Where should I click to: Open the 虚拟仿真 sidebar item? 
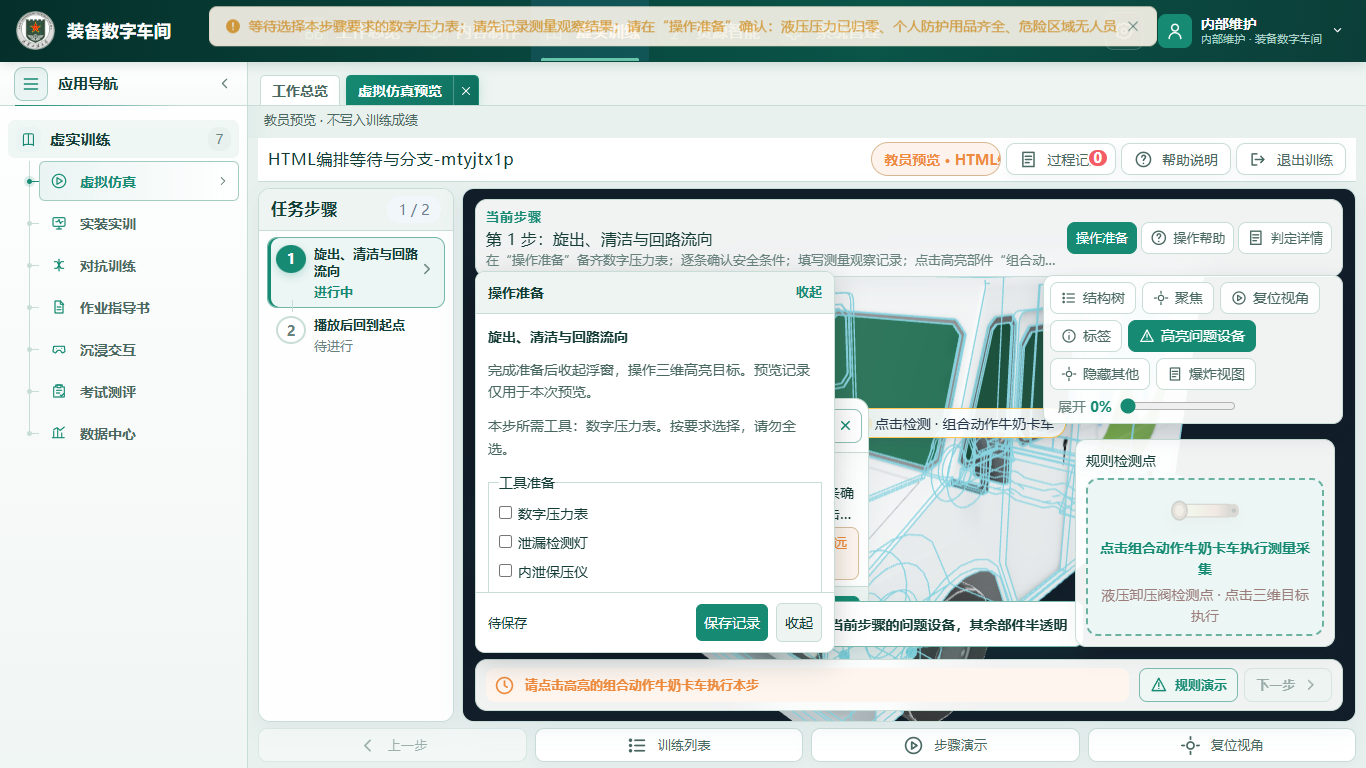coord(139,181)
